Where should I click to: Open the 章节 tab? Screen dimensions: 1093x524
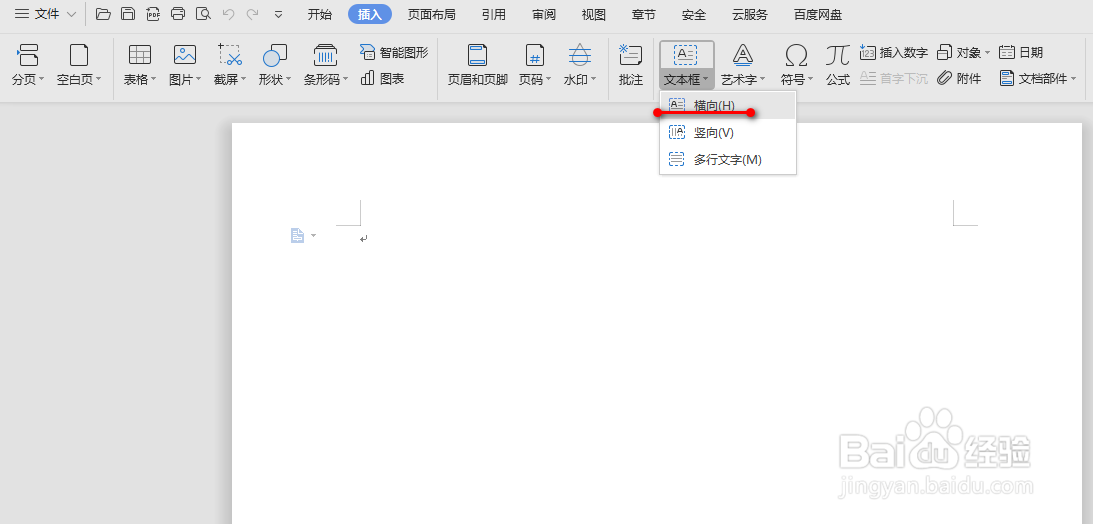(643, 15)
